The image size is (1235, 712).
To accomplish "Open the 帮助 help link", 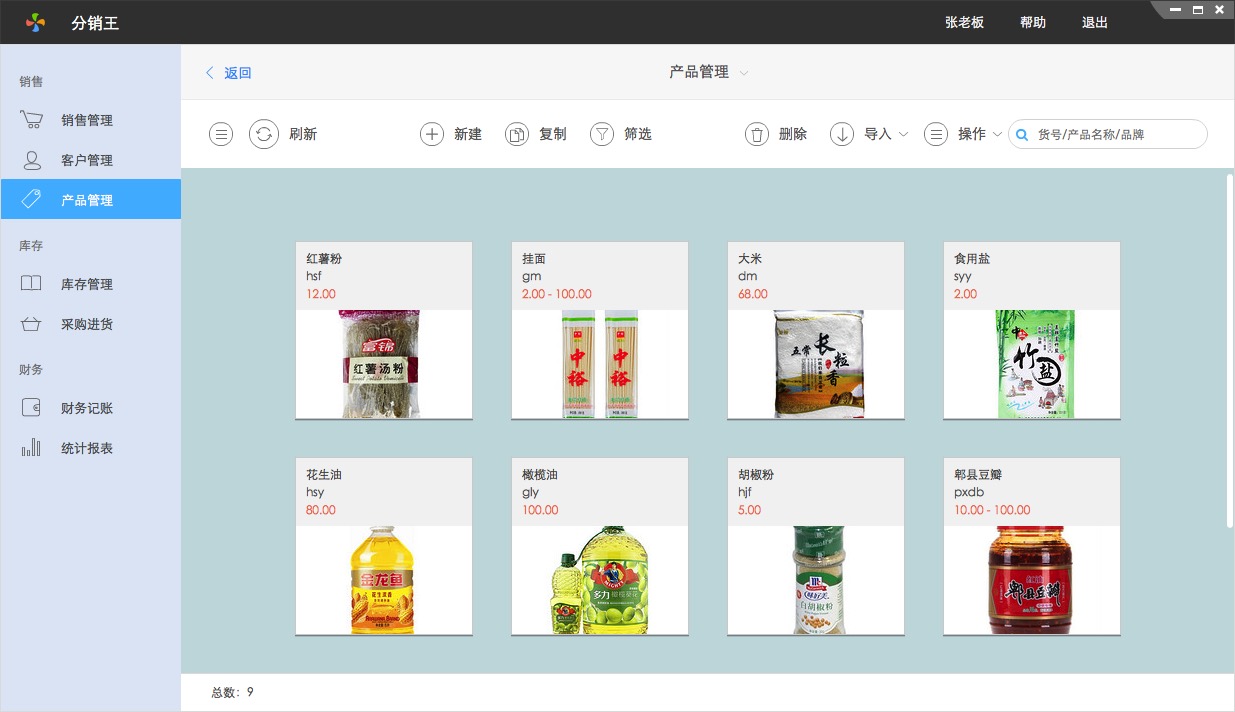I will (x=1032, y=22).
